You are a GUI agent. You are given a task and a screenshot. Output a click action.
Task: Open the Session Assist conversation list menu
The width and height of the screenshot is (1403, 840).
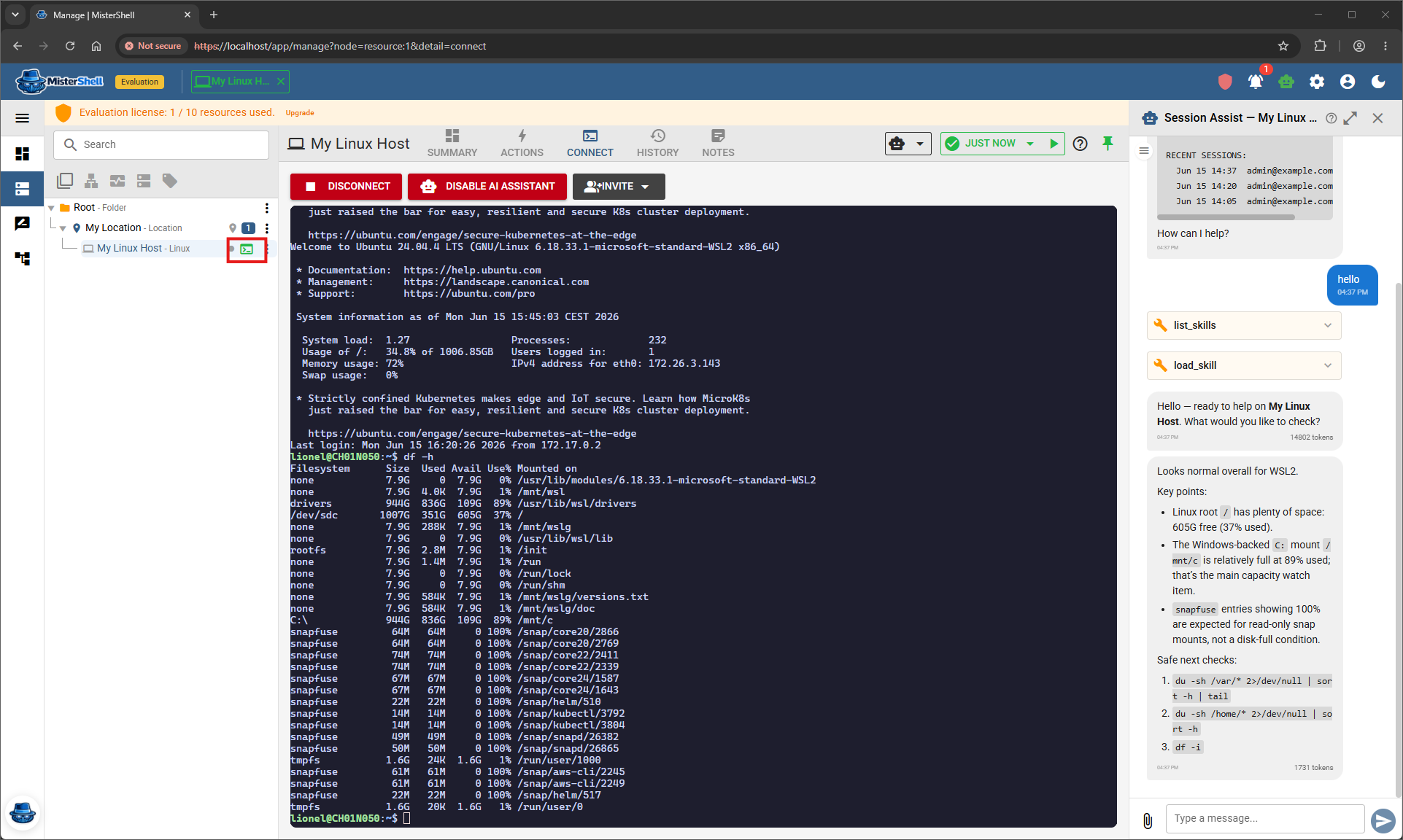(1144, 151)
